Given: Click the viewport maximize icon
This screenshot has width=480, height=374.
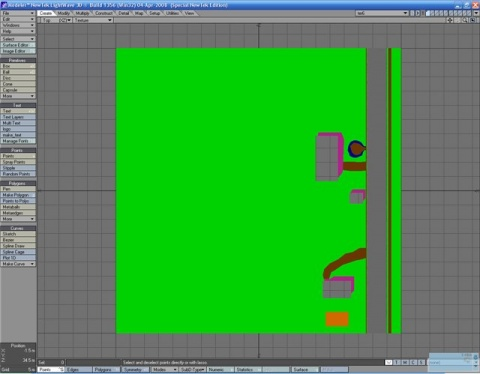Looking at the screenshot, I should [473, 20].
